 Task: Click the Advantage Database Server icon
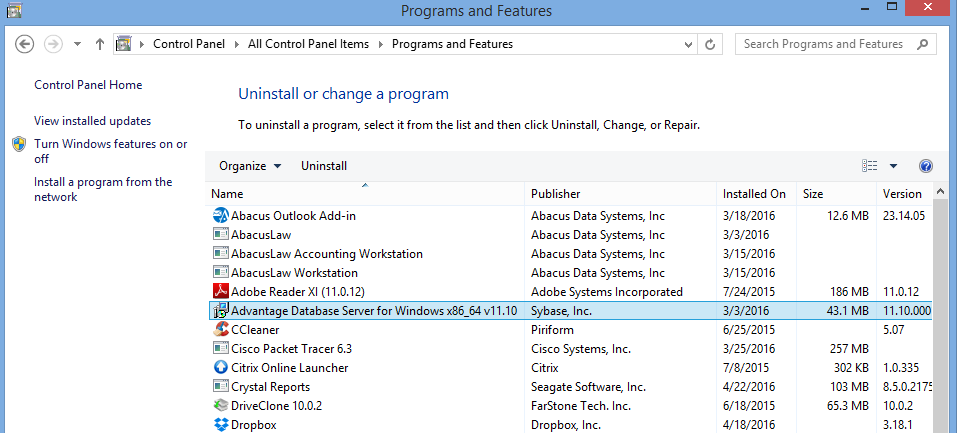(220, 310)
